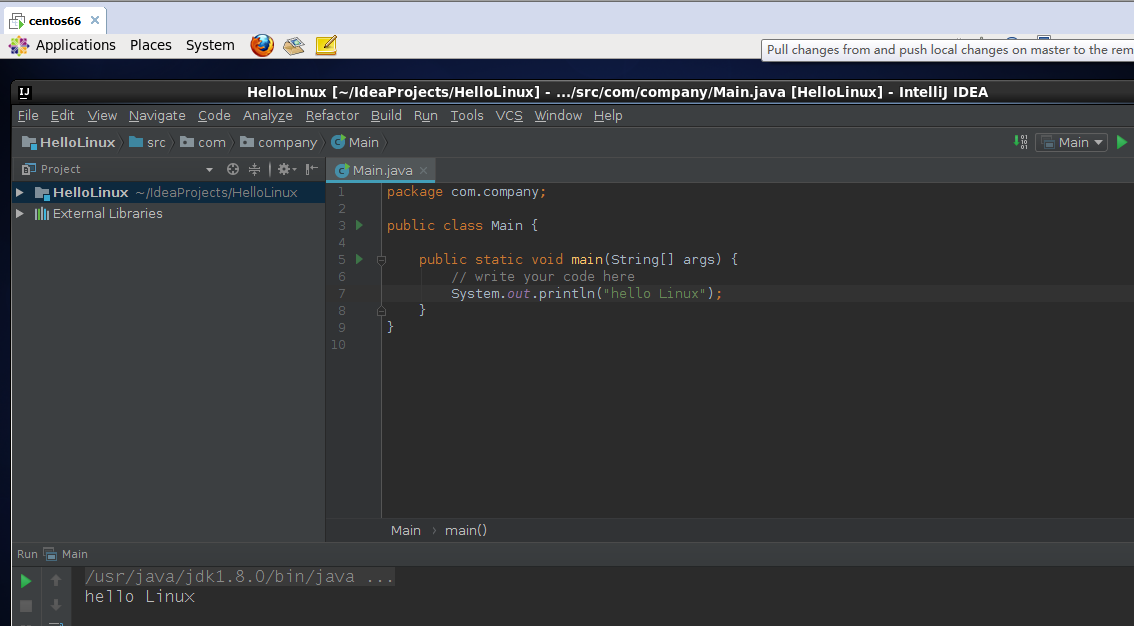Open the Window menu
Screen dimensions: 1134x626
pyautogui.click(x=558, y=116)
